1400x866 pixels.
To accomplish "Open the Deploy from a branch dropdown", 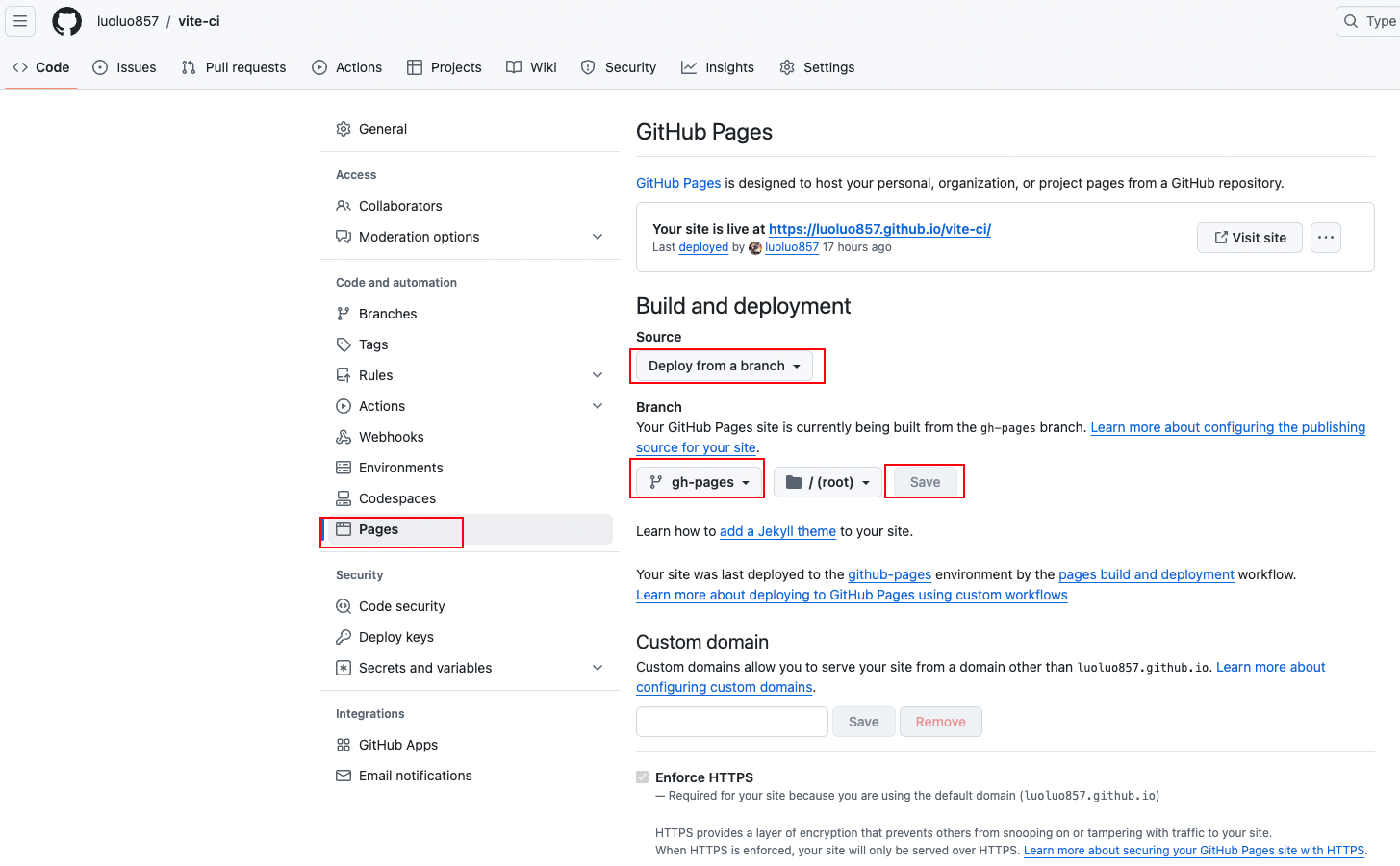I will tap(724, 366).
